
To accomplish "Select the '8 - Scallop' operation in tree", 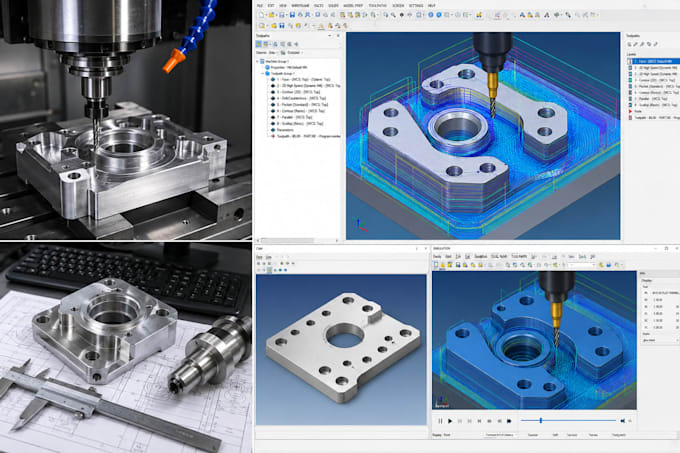I will [297, 124].
